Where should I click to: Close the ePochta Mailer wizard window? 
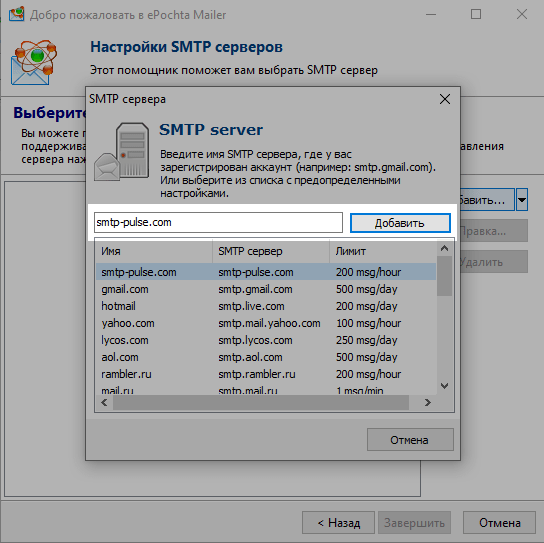pos(521,14)
